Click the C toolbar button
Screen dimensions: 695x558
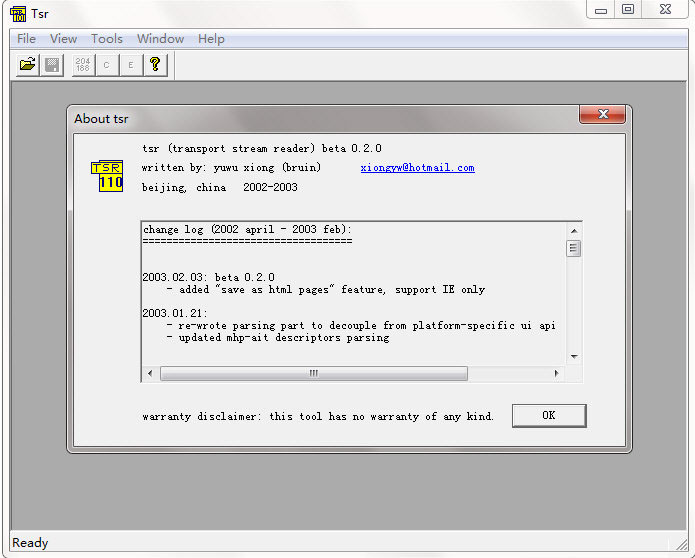coord(107,65)
